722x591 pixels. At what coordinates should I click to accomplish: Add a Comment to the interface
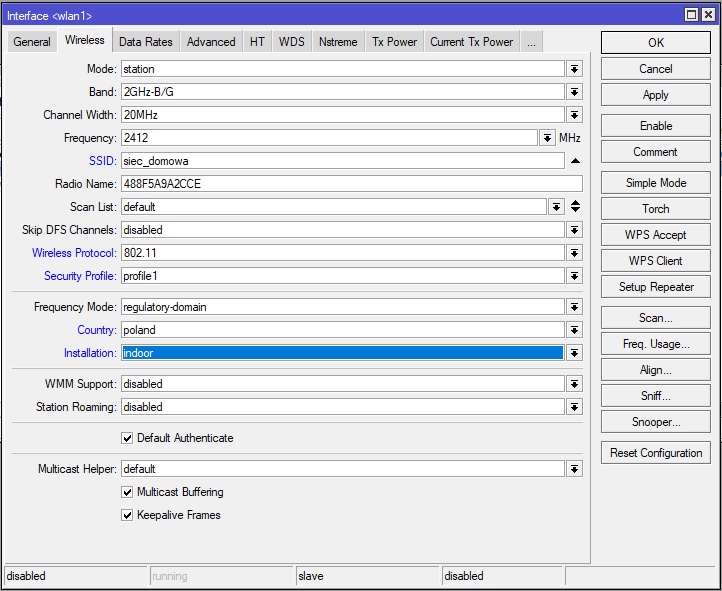[x=656, y=152]
